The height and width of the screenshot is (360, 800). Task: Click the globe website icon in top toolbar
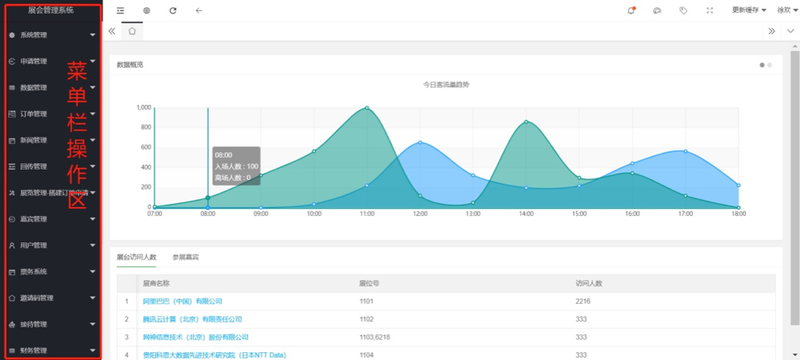tap(146, 10)
